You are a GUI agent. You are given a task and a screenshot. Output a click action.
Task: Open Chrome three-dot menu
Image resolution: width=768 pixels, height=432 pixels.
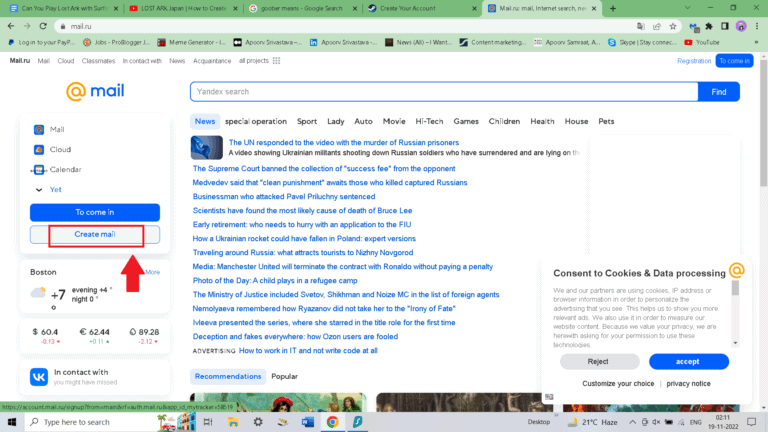(x=757, y=26)
